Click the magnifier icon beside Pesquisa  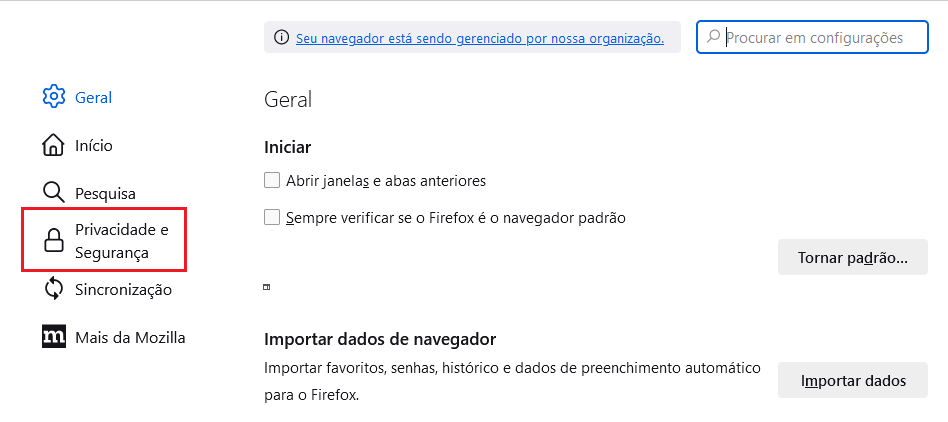coord(54,192)
